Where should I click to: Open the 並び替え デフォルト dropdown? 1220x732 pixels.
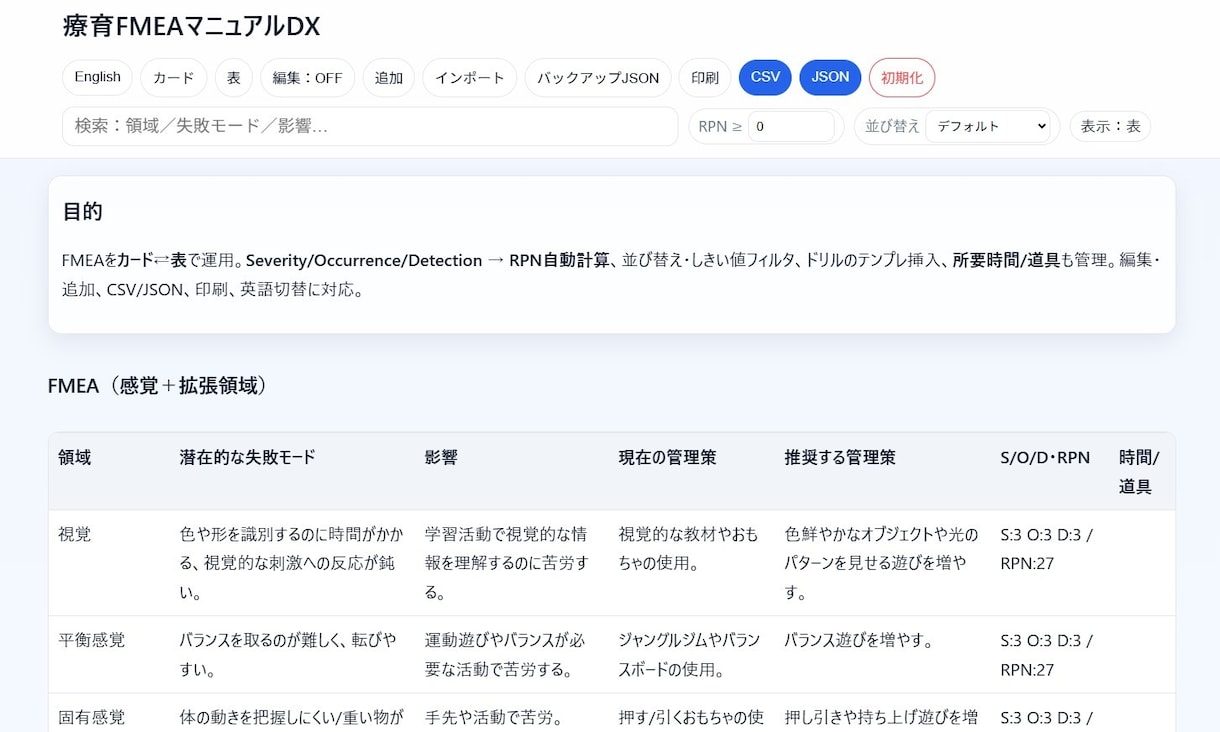tap(989, 126)
